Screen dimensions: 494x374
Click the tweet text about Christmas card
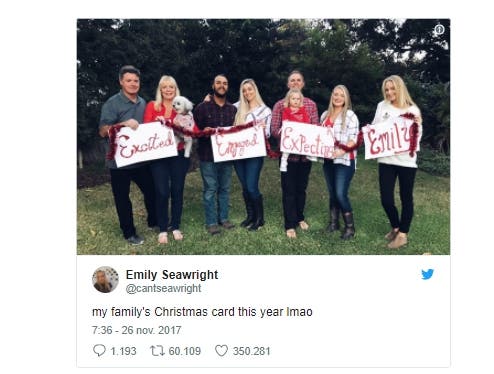[202, 312]
